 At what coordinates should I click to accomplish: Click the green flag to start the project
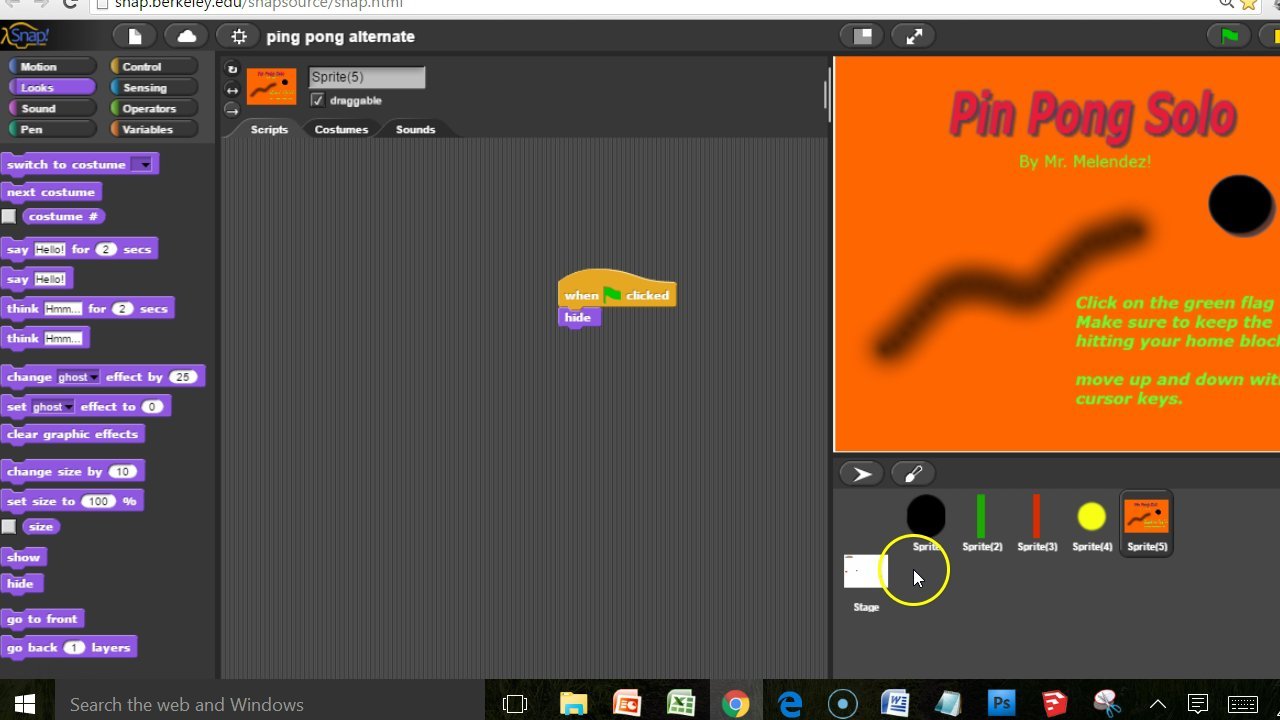pos(1228,35)
